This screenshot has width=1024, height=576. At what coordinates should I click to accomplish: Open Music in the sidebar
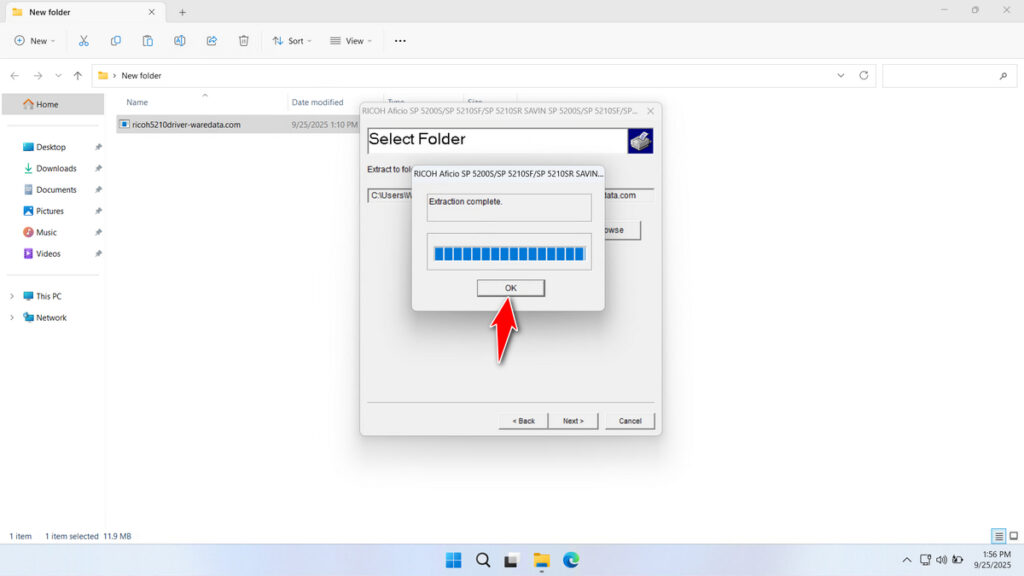46,232
